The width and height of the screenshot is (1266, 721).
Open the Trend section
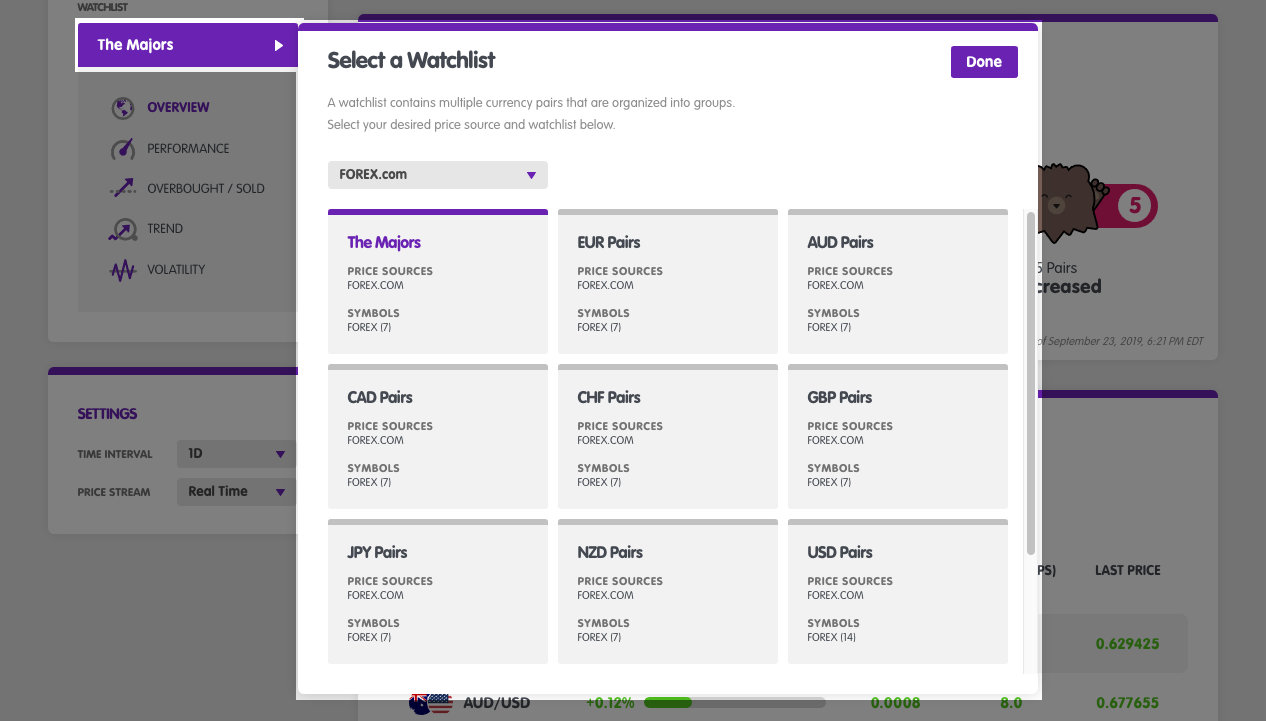[x=165, y=229]
